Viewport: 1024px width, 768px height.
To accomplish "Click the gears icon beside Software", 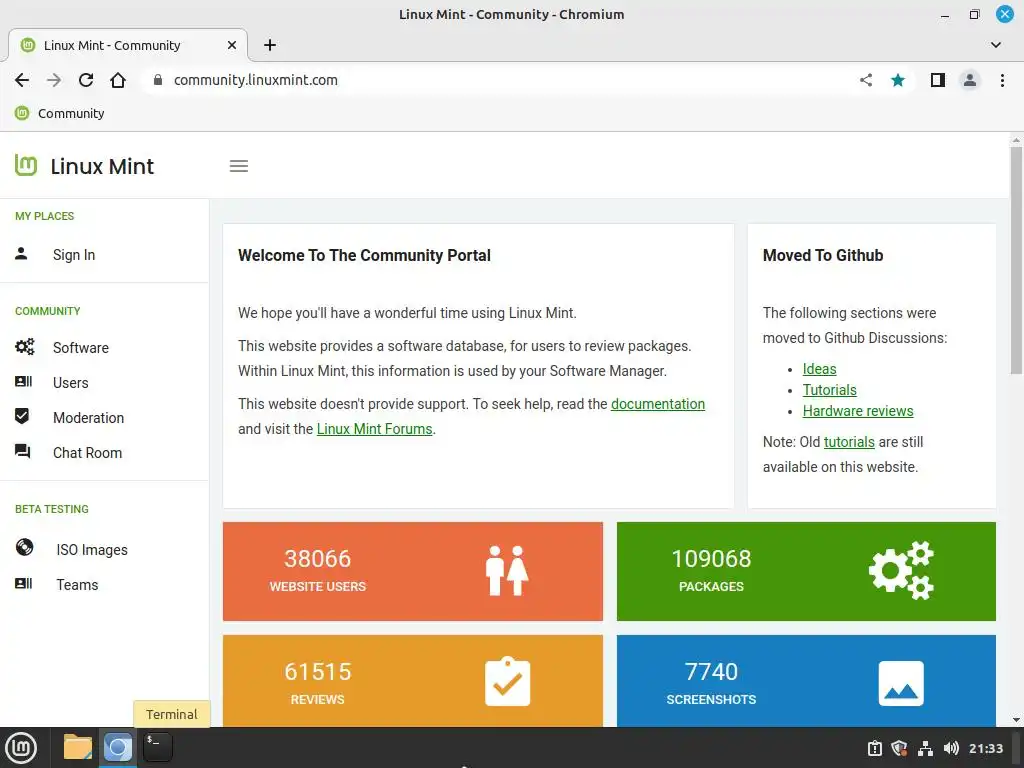I will (25, 347).
